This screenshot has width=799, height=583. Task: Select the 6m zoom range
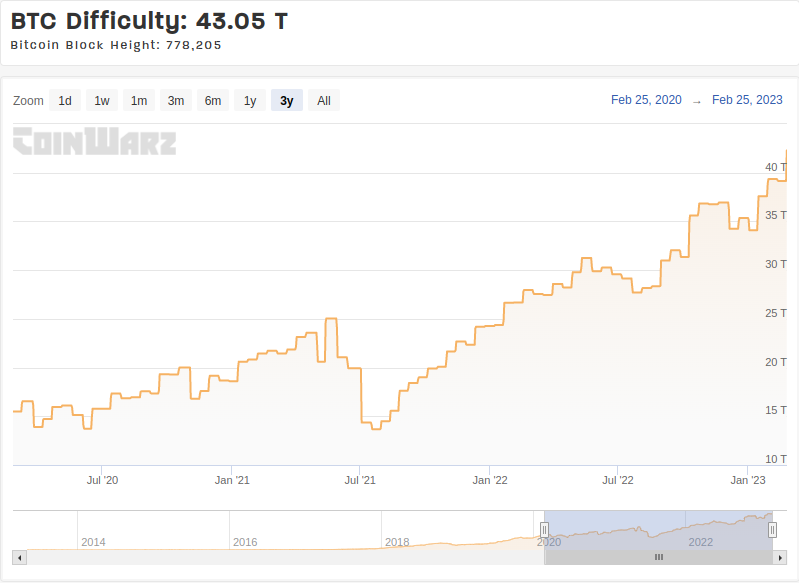point(213,100)
